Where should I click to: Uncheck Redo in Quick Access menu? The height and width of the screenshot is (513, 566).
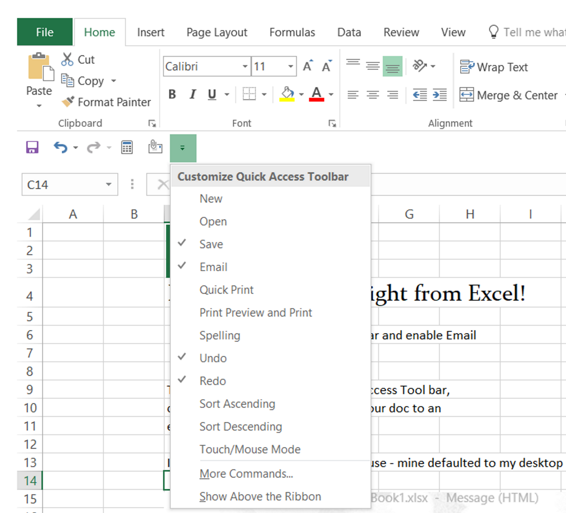click(271, 381)
